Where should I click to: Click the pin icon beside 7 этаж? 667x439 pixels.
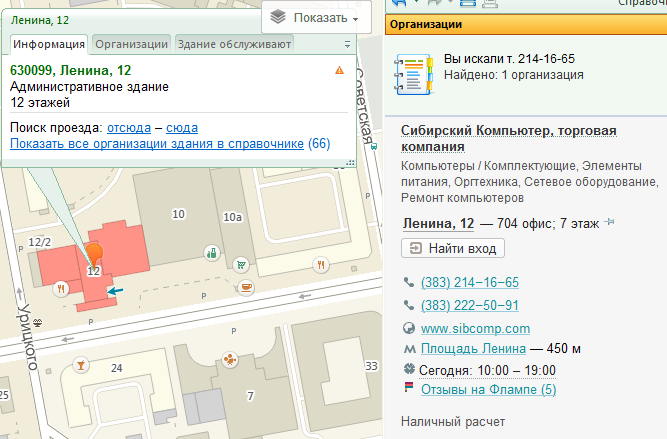609,222
